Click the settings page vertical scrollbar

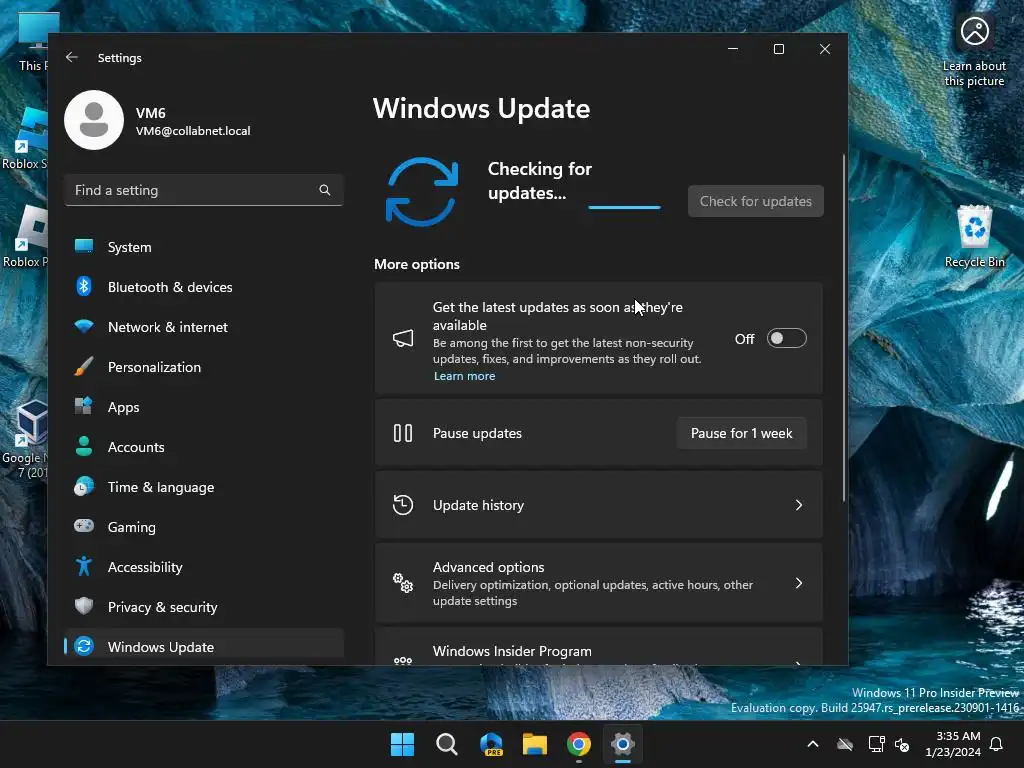point(844,328)
